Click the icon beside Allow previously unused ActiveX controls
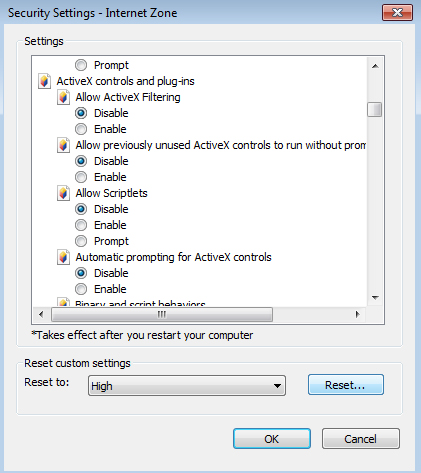 coord(63,145)
